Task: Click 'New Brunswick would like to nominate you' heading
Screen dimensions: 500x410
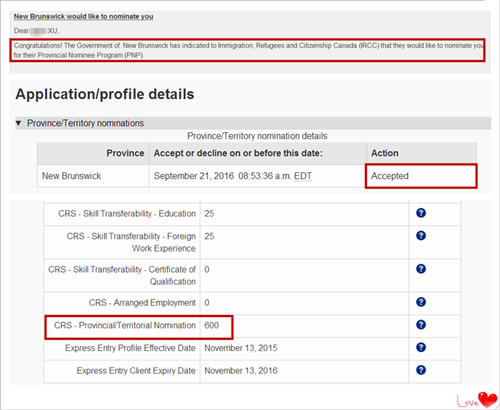Action: pyautogui.click(x=83, y=16)
